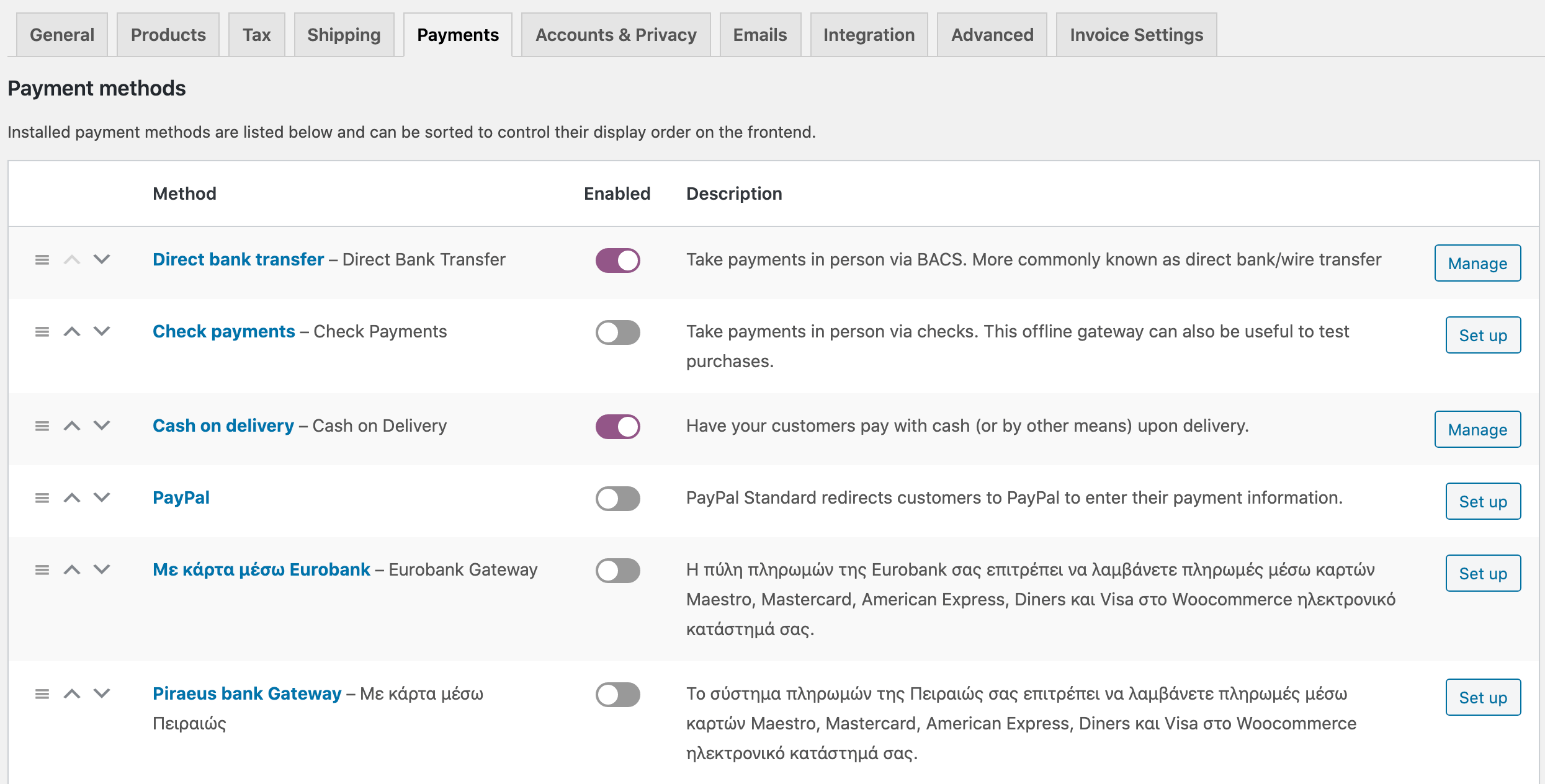This screenshot has width=1545, height=784.
Task: Go to the Advanced tab
Action: [x=992, y=35]
